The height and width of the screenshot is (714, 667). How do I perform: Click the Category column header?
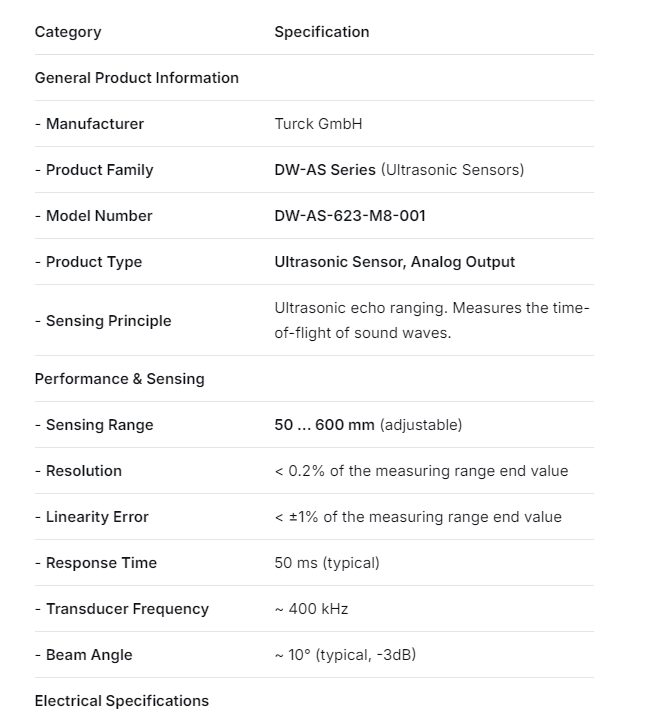click(68, 32)
